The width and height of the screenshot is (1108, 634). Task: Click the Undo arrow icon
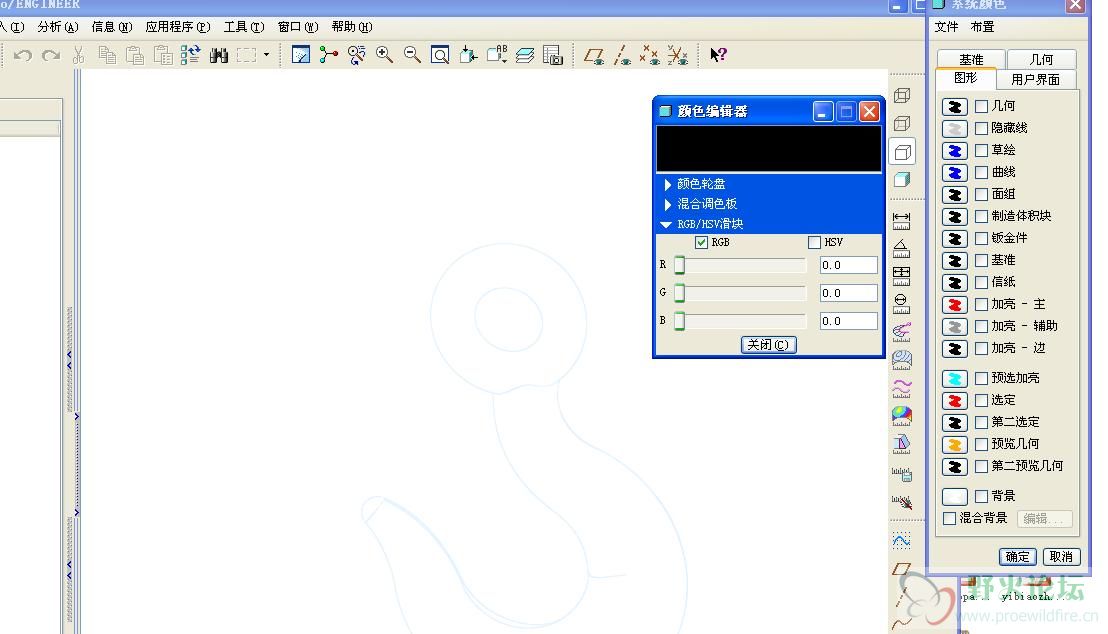pos(23,55)
